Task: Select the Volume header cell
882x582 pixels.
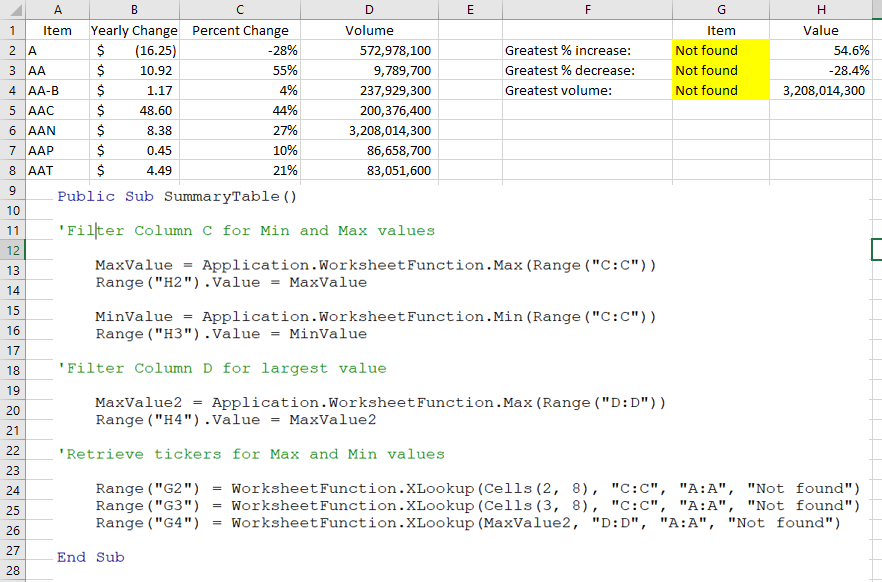Action: 369,30
